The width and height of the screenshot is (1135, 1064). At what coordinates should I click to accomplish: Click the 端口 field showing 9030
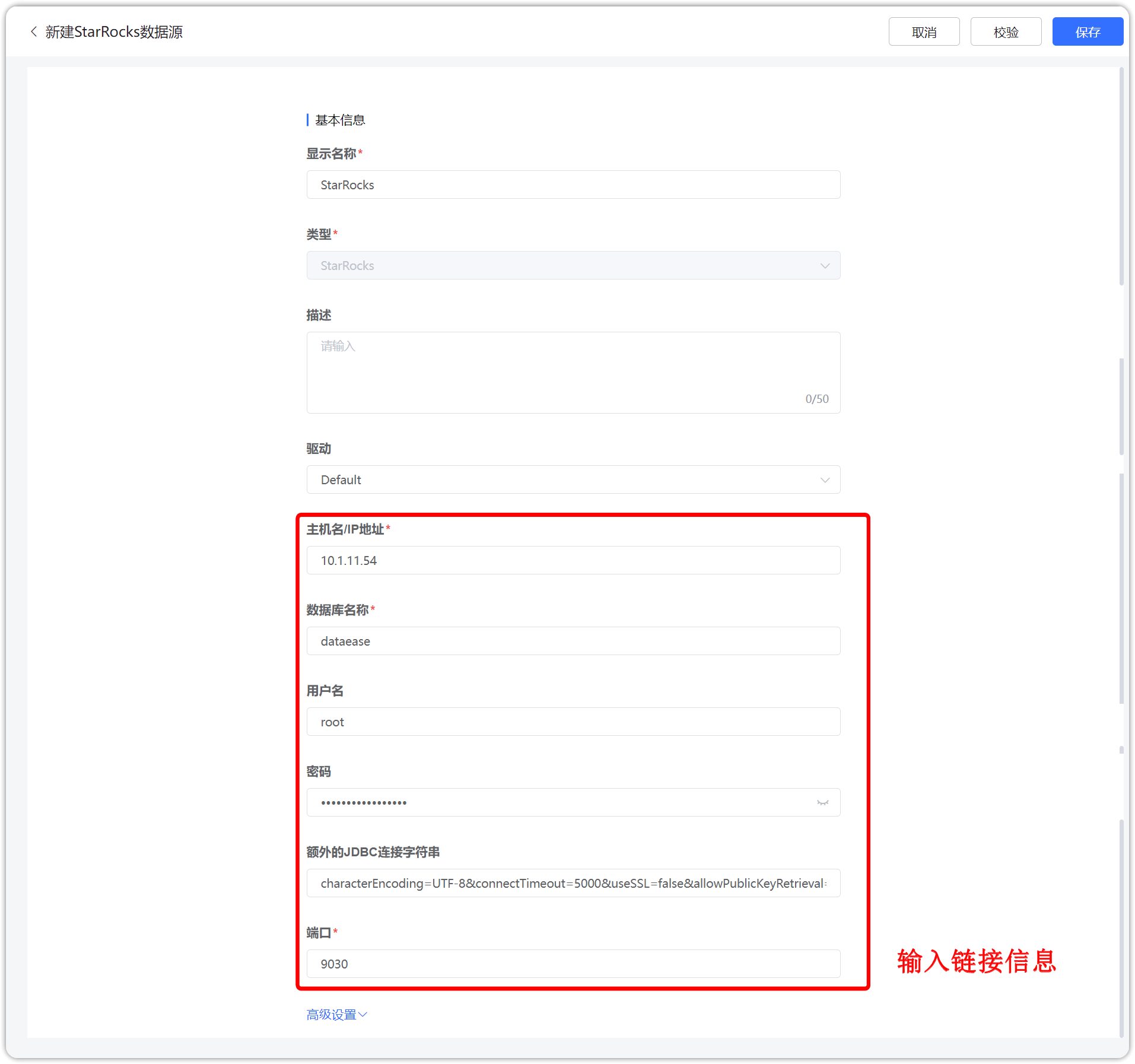pyautogui.click(x=573, y=964)
